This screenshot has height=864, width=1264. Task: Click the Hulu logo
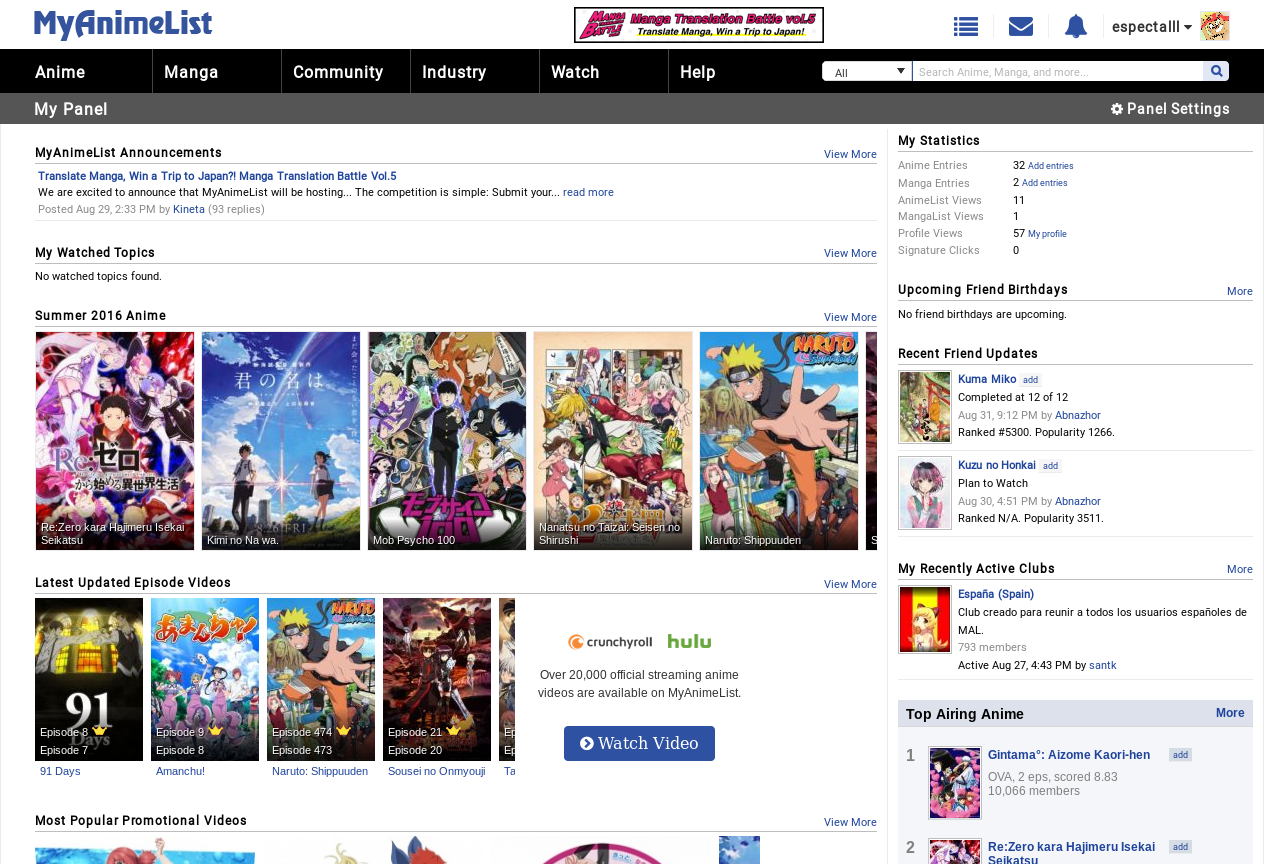tap(690, 642)
